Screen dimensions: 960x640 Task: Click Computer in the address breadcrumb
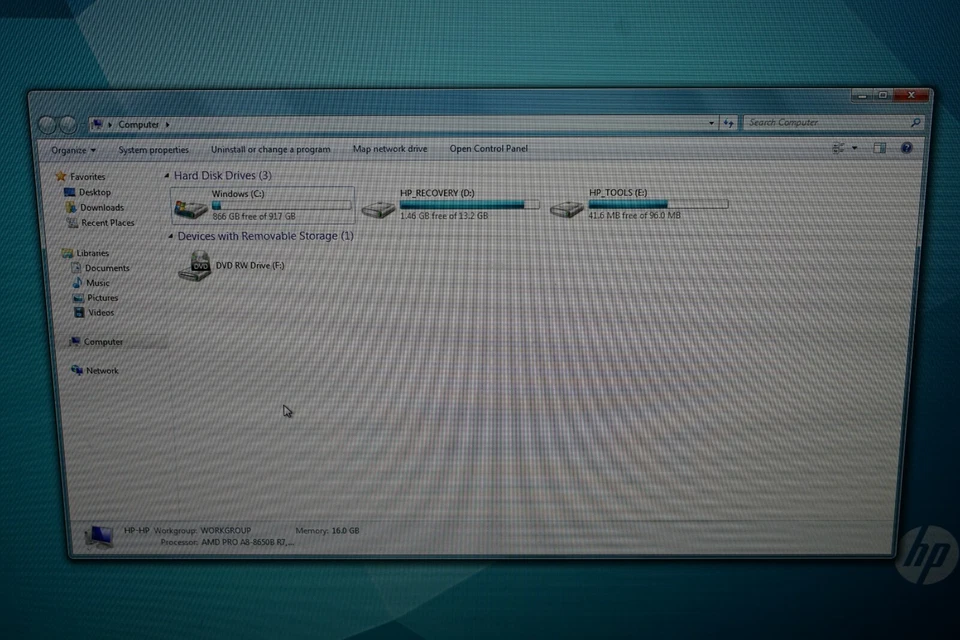pyautogui.click(x=138, y=124)
